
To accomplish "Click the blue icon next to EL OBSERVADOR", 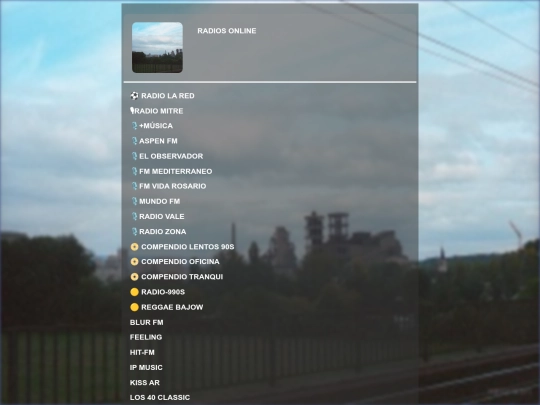I will 134,156.
